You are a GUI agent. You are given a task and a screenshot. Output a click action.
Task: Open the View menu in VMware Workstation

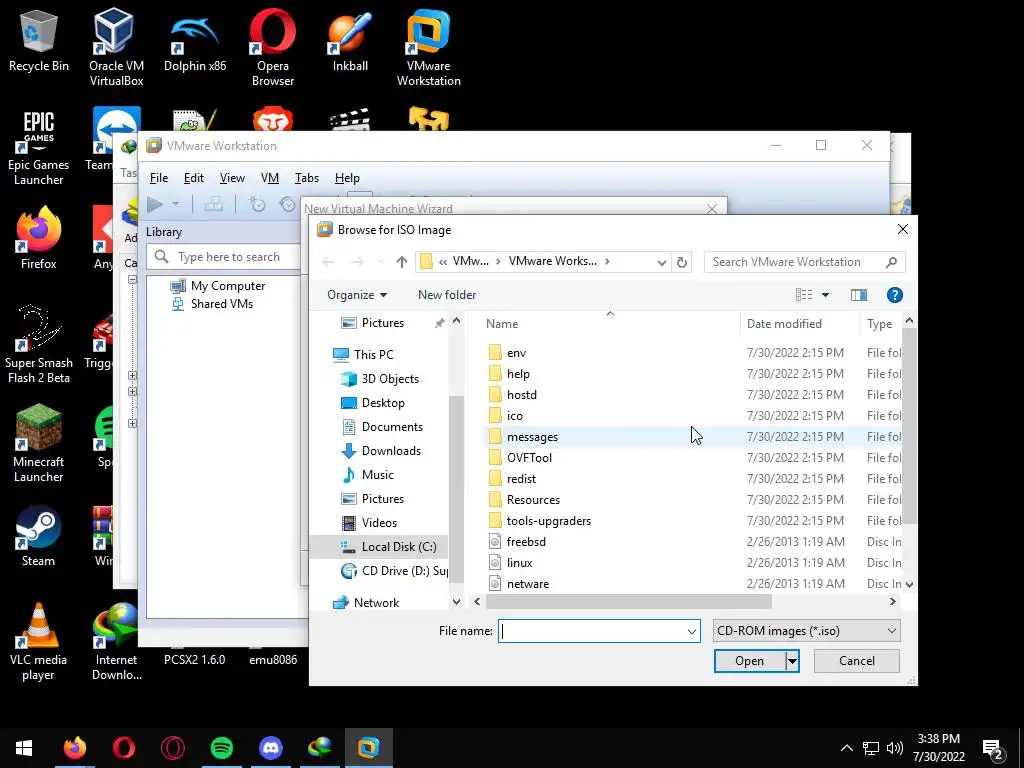pos(232,178)
